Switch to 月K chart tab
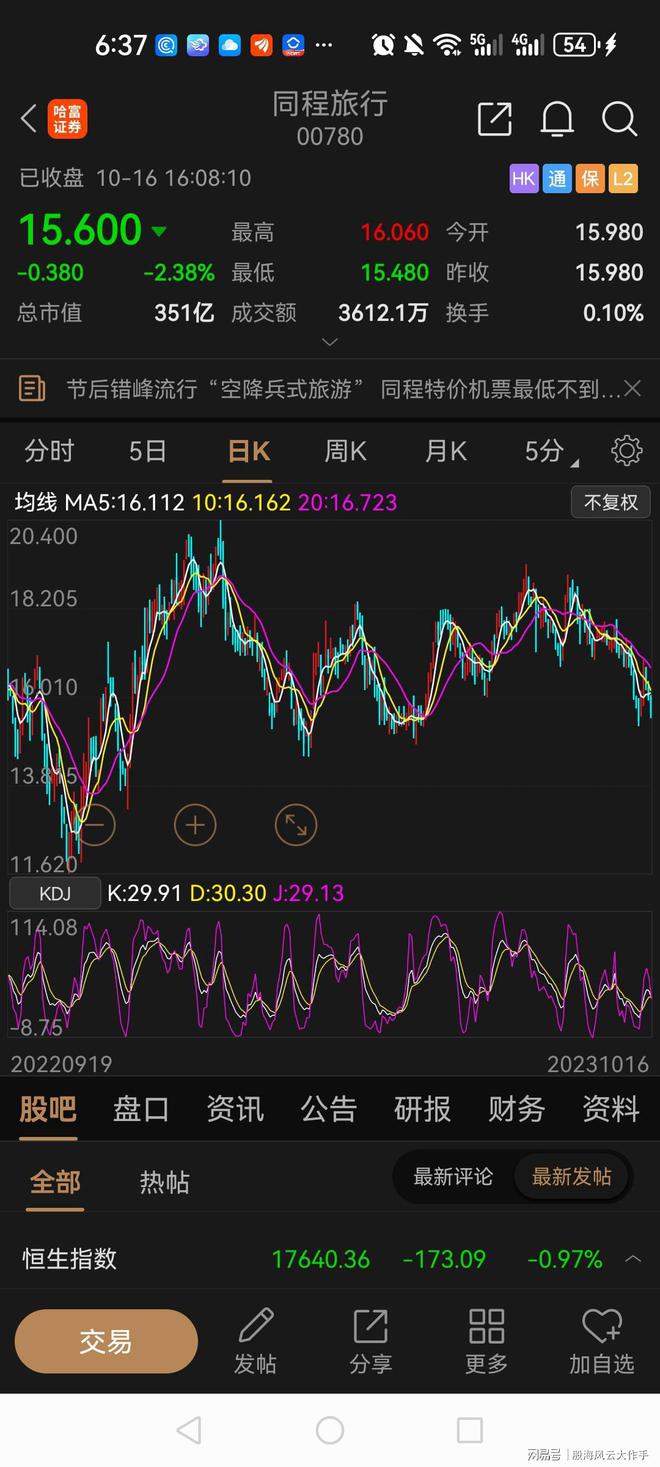660x1467 pixels. [x=445, y=451]
